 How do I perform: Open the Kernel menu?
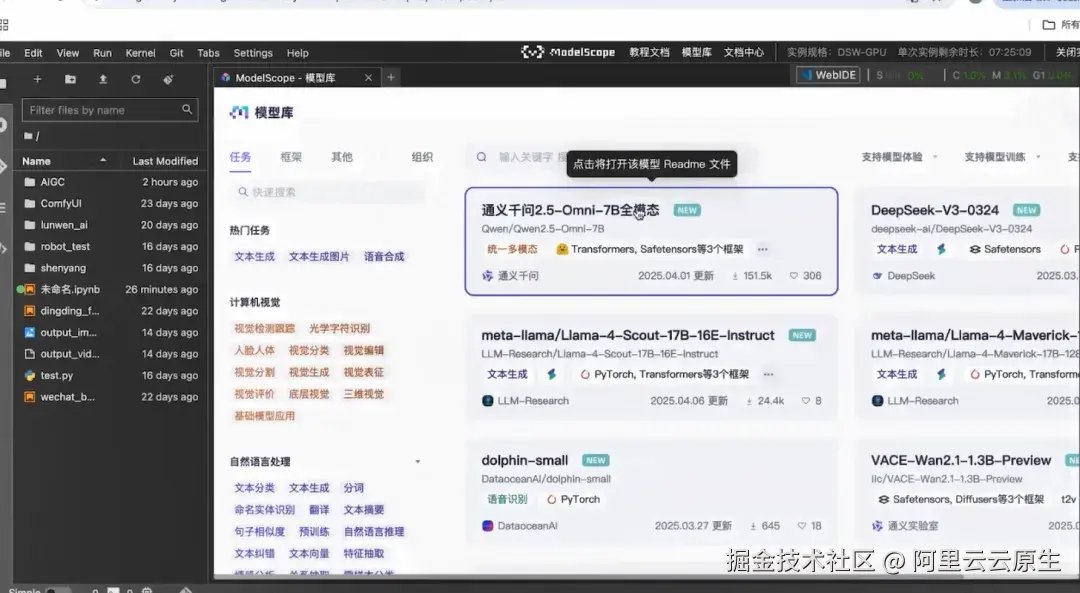139,52
